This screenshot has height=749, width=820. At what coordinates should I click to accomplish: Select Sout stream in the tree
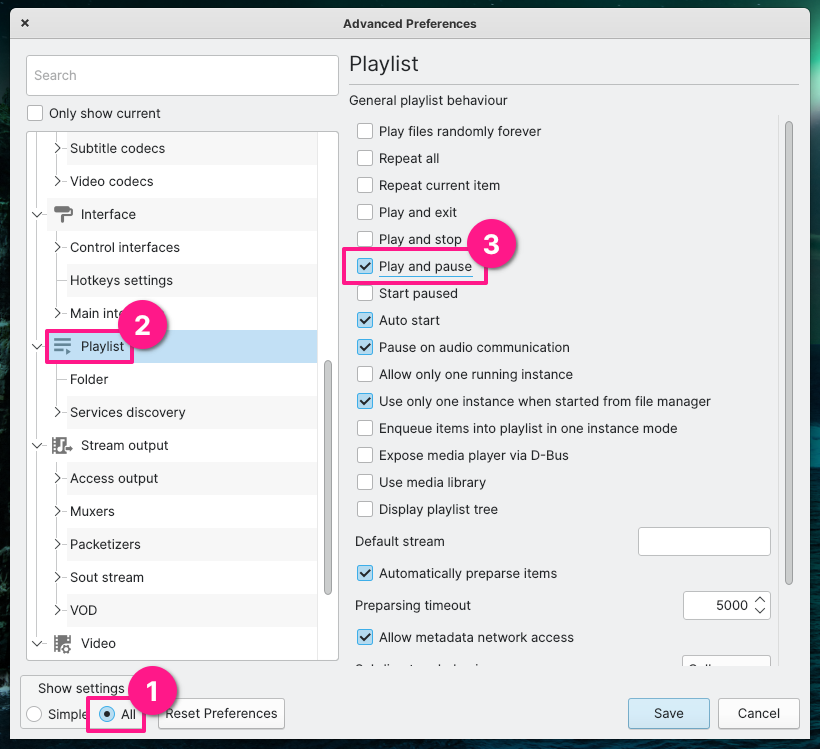tap(107, 577)
